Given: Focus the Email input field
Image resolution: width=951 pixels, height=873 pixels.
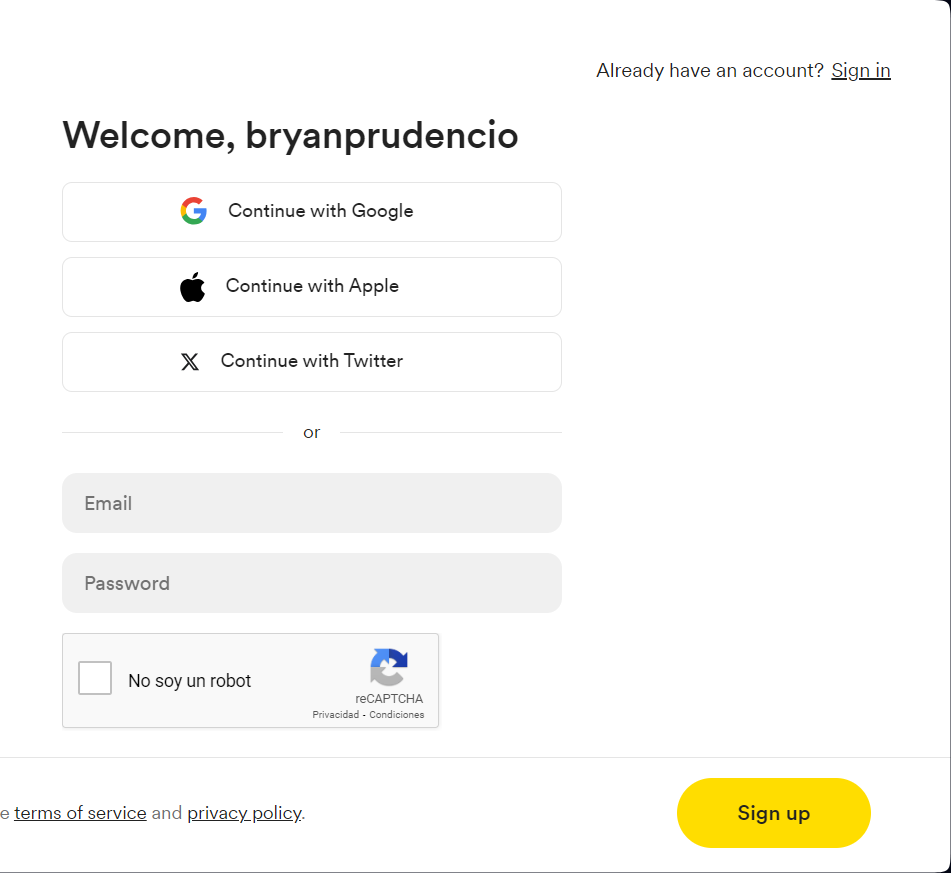Looking at the screenshot, I should tap(312, 503).
